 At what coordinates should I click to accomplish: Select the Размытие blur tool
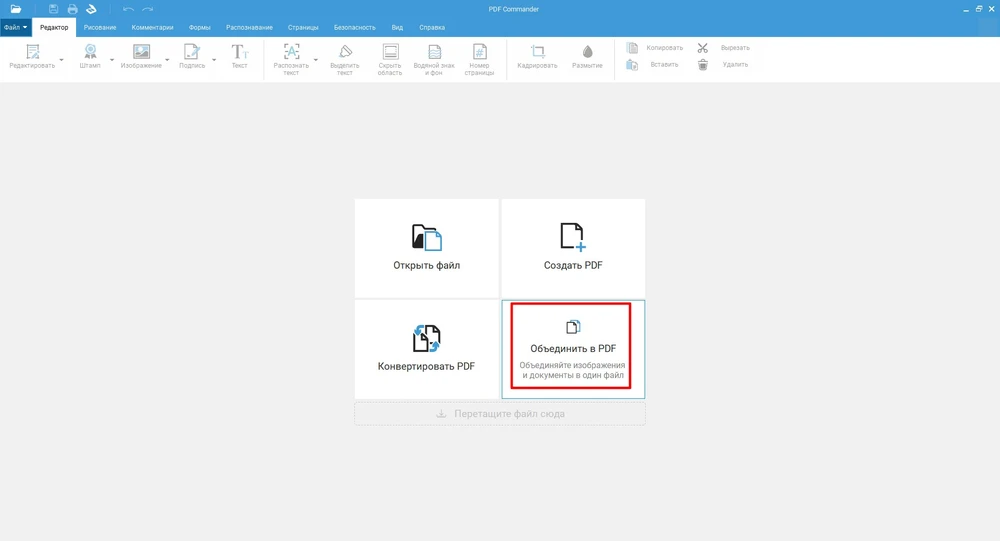[587, 52]
